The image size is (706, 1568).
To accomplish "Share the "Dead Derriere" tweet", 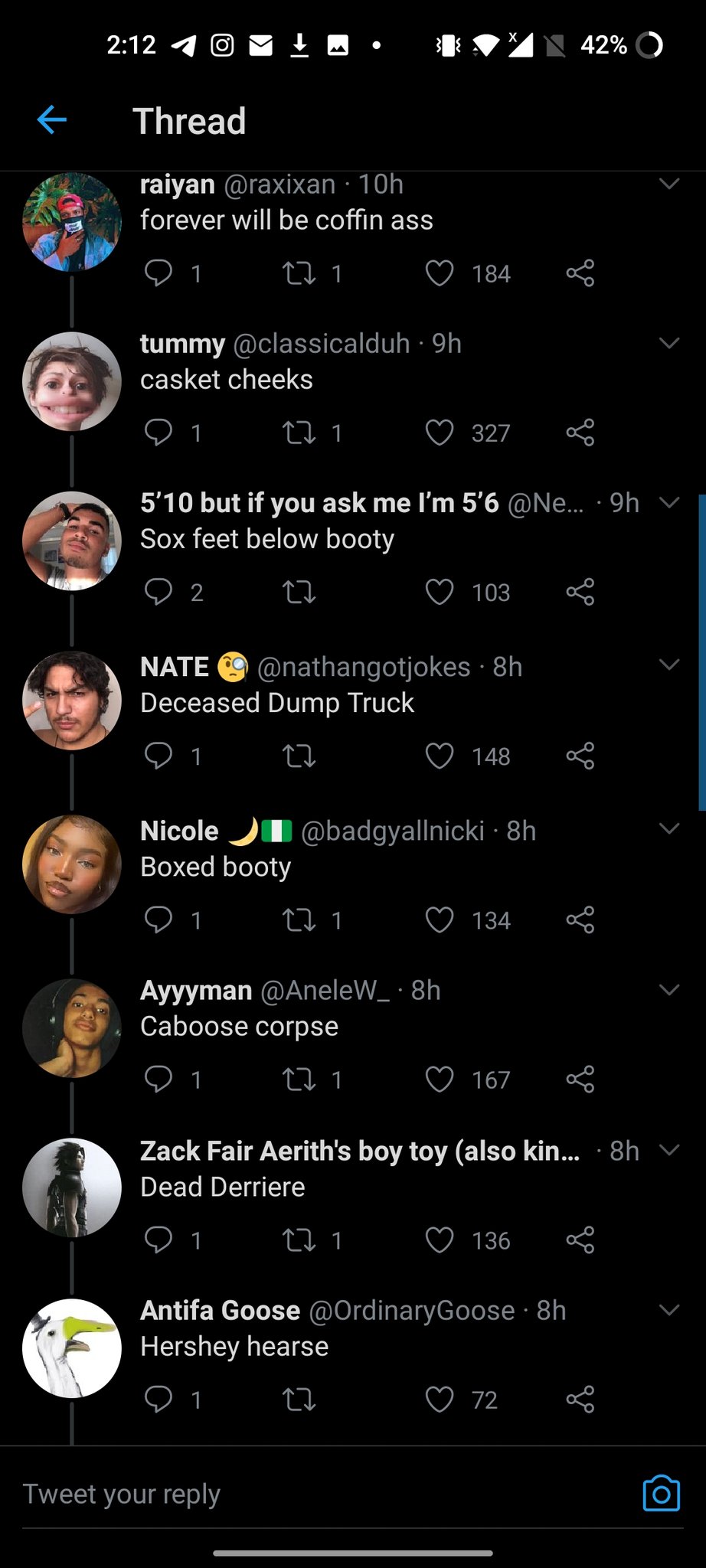I will click(580, 1240).
